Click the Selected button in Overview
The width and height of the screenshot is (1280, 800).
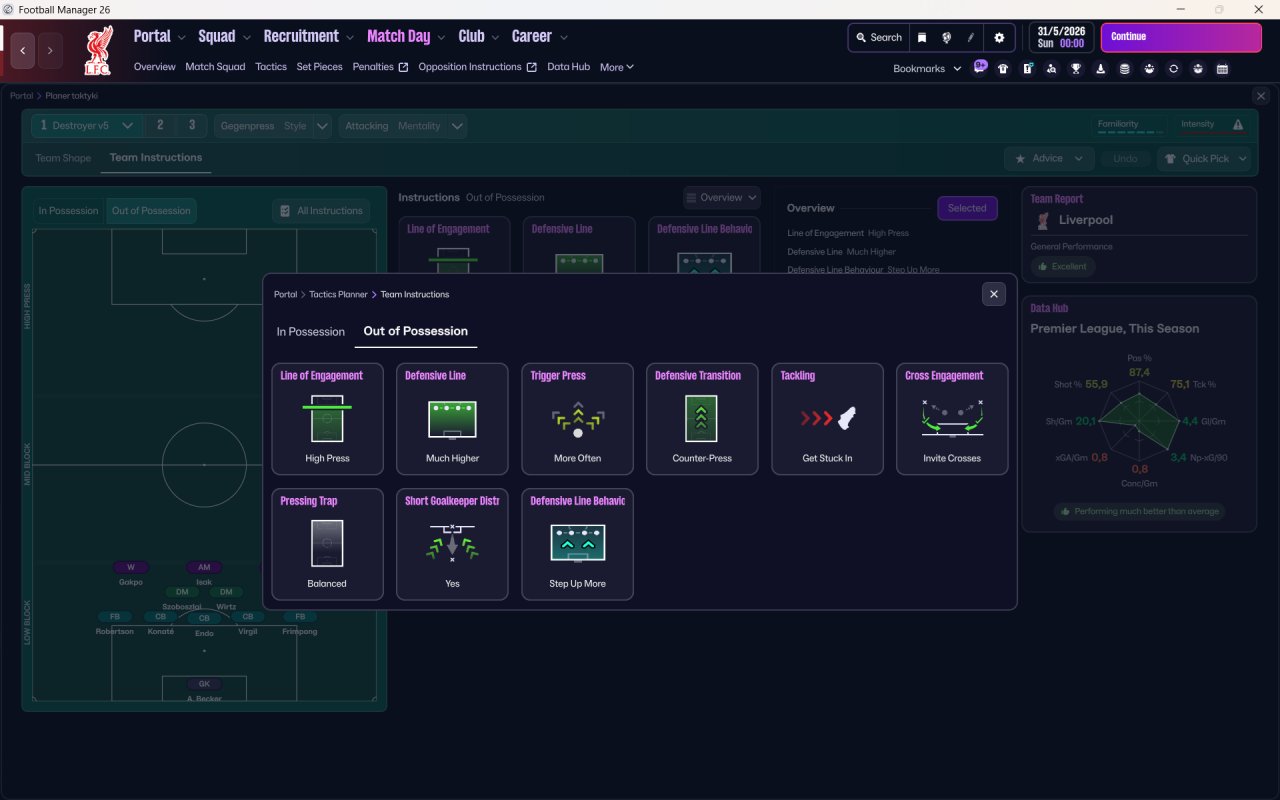coord(967,208)
